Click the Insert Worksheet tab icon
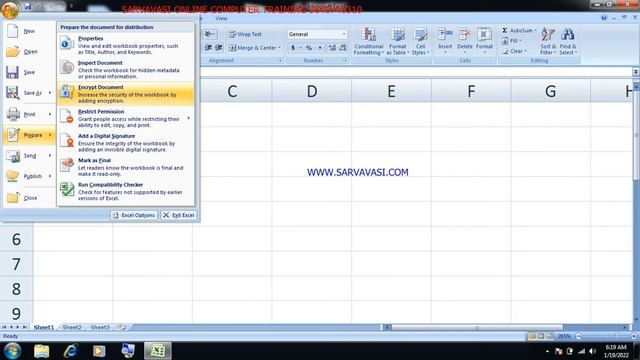Image resolution: width=640 pixels, height=360 pixels. tap(121, 327)
